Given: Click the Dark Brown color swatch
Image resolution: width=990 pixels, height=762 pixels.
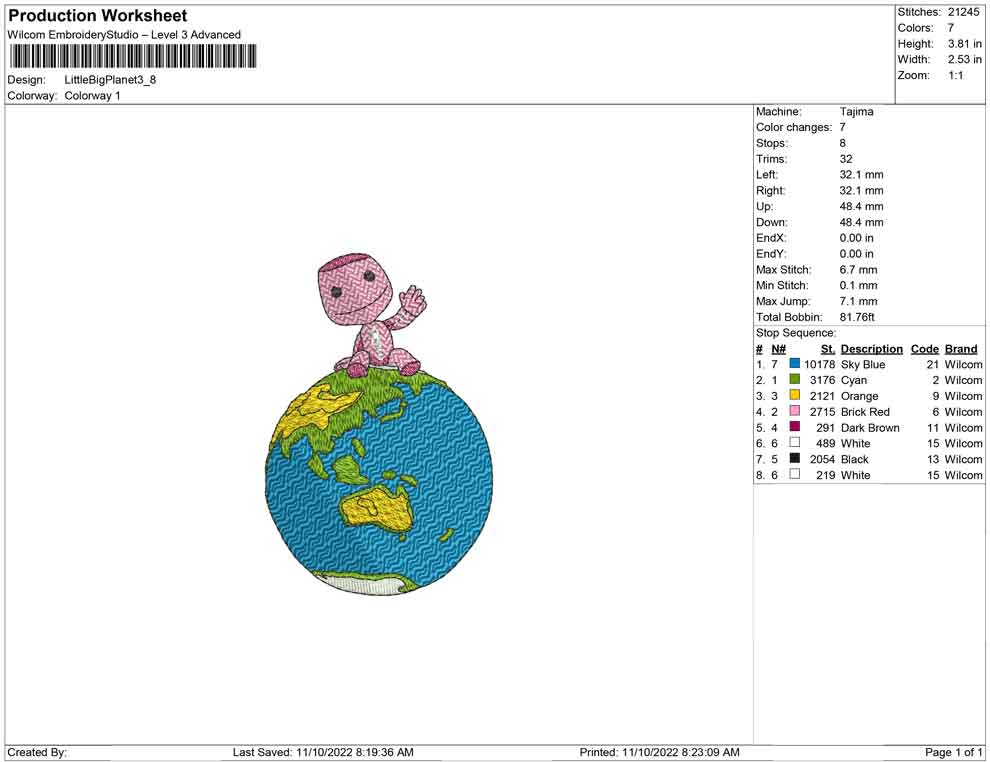Looking at the screenshot, I should click(794, 427).
